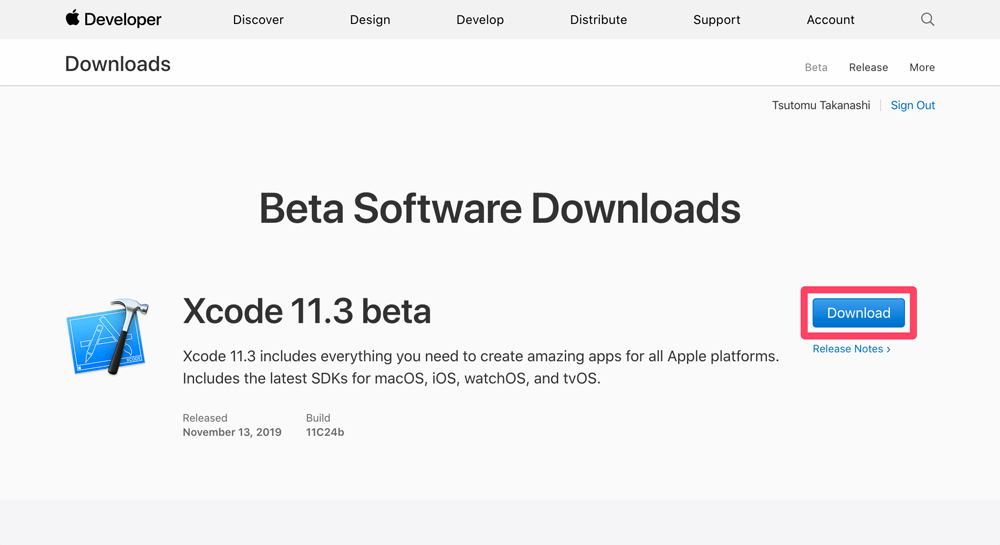Go to the Develop section
Image resolution: width=1000 pixels, height=545 pixels.
(480, 20)
